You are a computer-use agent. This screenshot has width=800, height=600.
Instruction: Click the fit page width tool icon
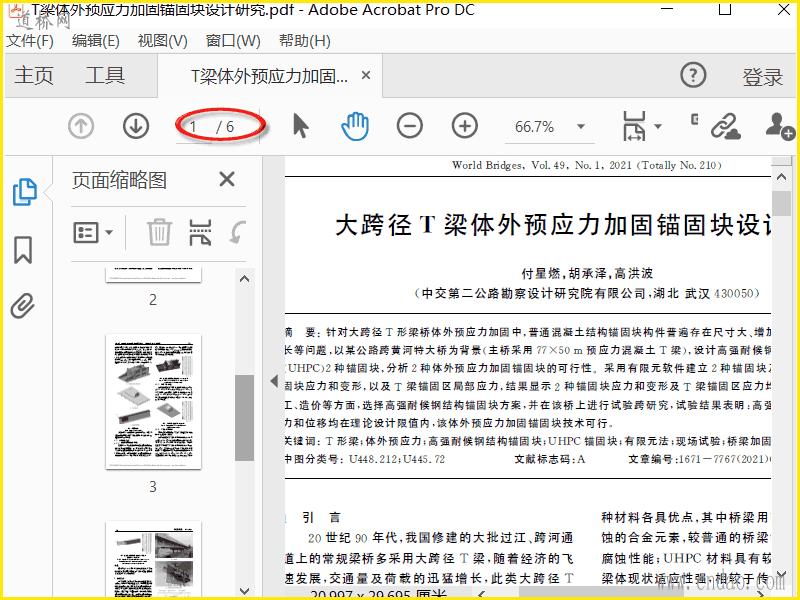coord(634,126)
